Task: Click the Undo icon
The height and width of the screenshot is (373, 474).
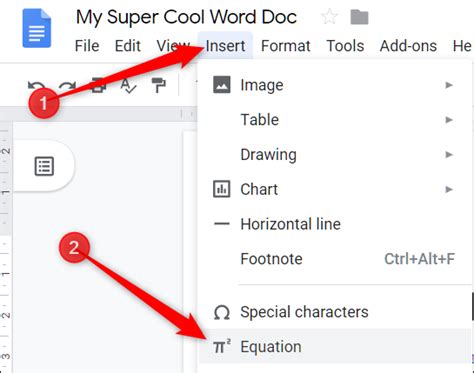Action: (36, 86)
